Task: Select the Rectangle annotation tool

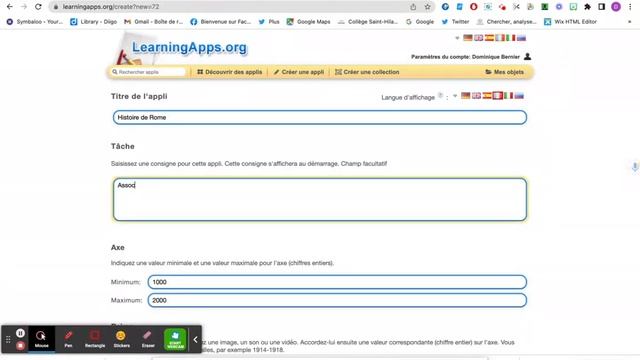Action: (95, 339)
